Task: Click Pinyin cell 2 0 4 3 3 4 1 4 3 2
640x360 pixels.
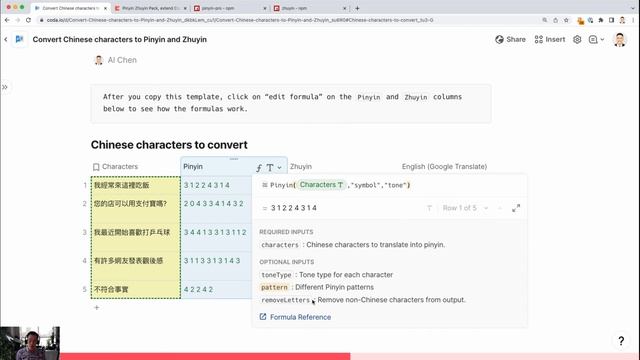Action: pyautogui.click(x=216, y=209)
